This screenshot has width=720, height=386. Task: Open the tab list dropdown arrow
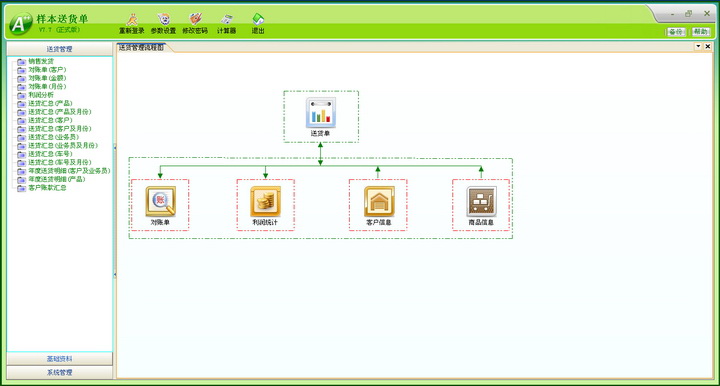pos(698,46)
